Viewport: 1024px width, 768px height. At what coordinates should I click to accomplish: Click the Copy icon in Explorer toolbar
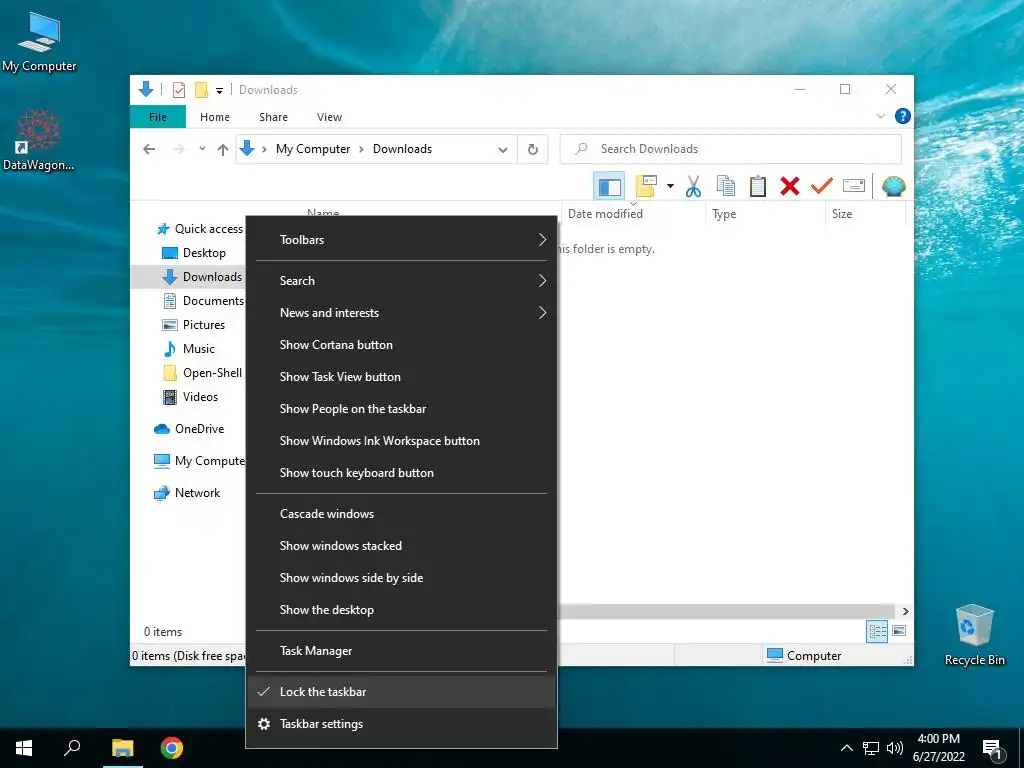click(x=726, y=187)
